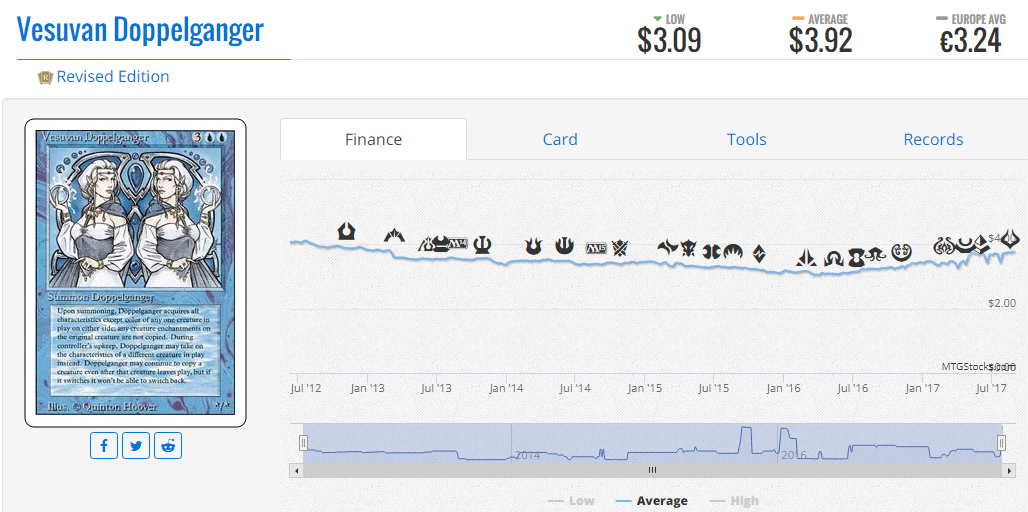Click the Gatecrash set symbol on the chart
1028x512 pixels.
coord(394,235)
